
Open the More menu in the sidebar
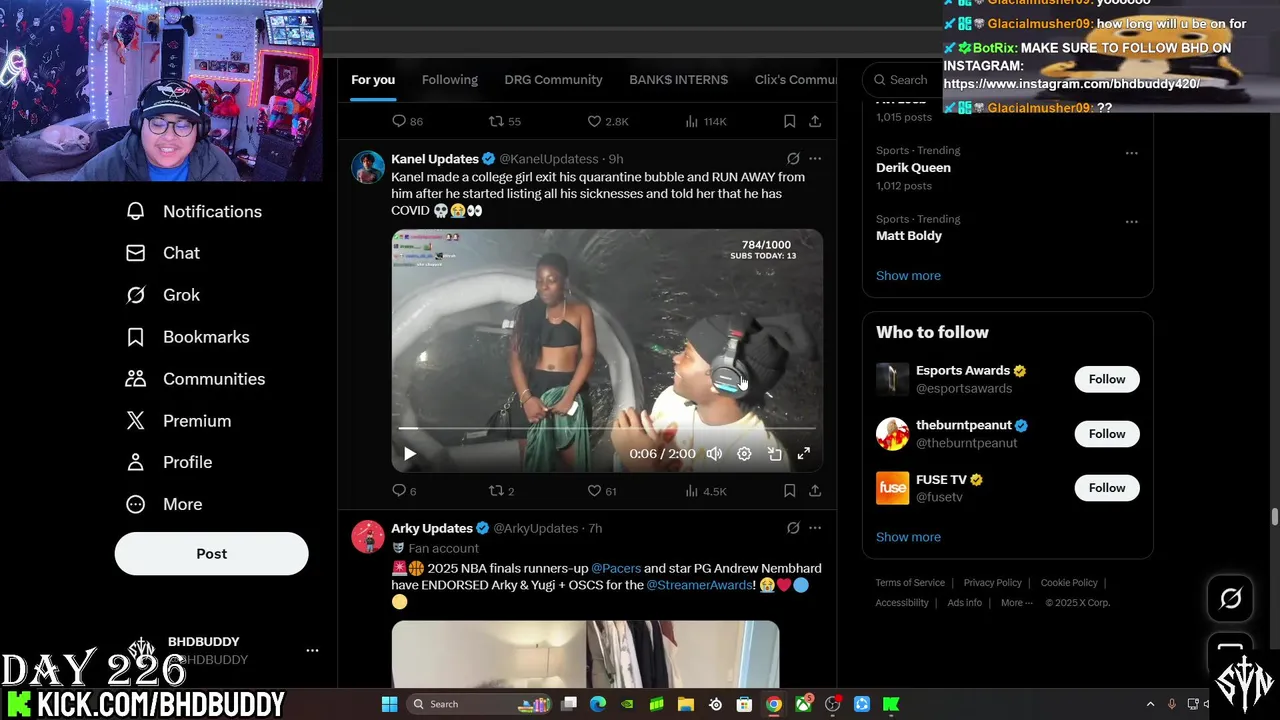pos(163,504)
